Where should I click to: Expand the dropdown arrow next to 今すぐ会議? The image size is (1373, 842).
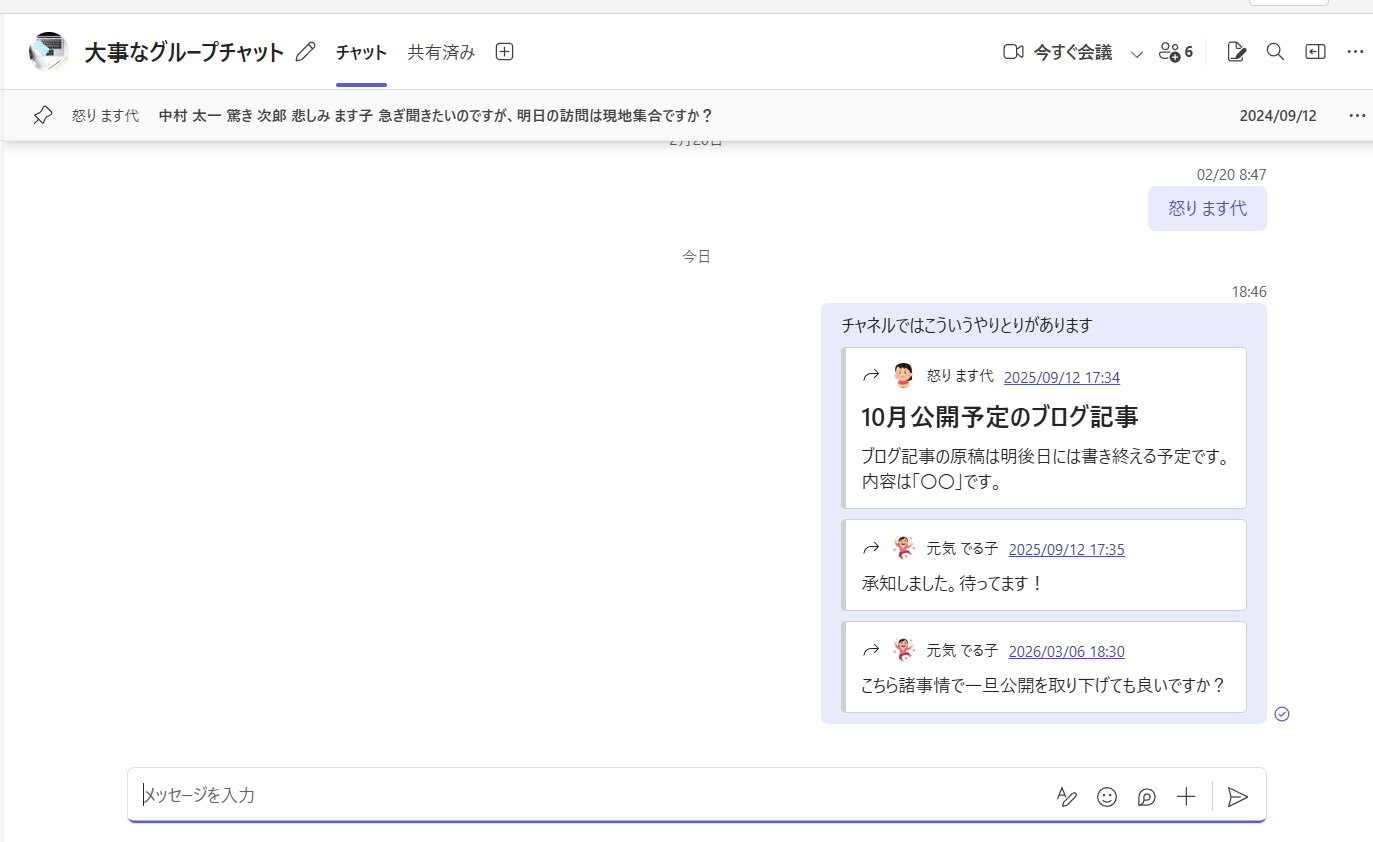1136,54
